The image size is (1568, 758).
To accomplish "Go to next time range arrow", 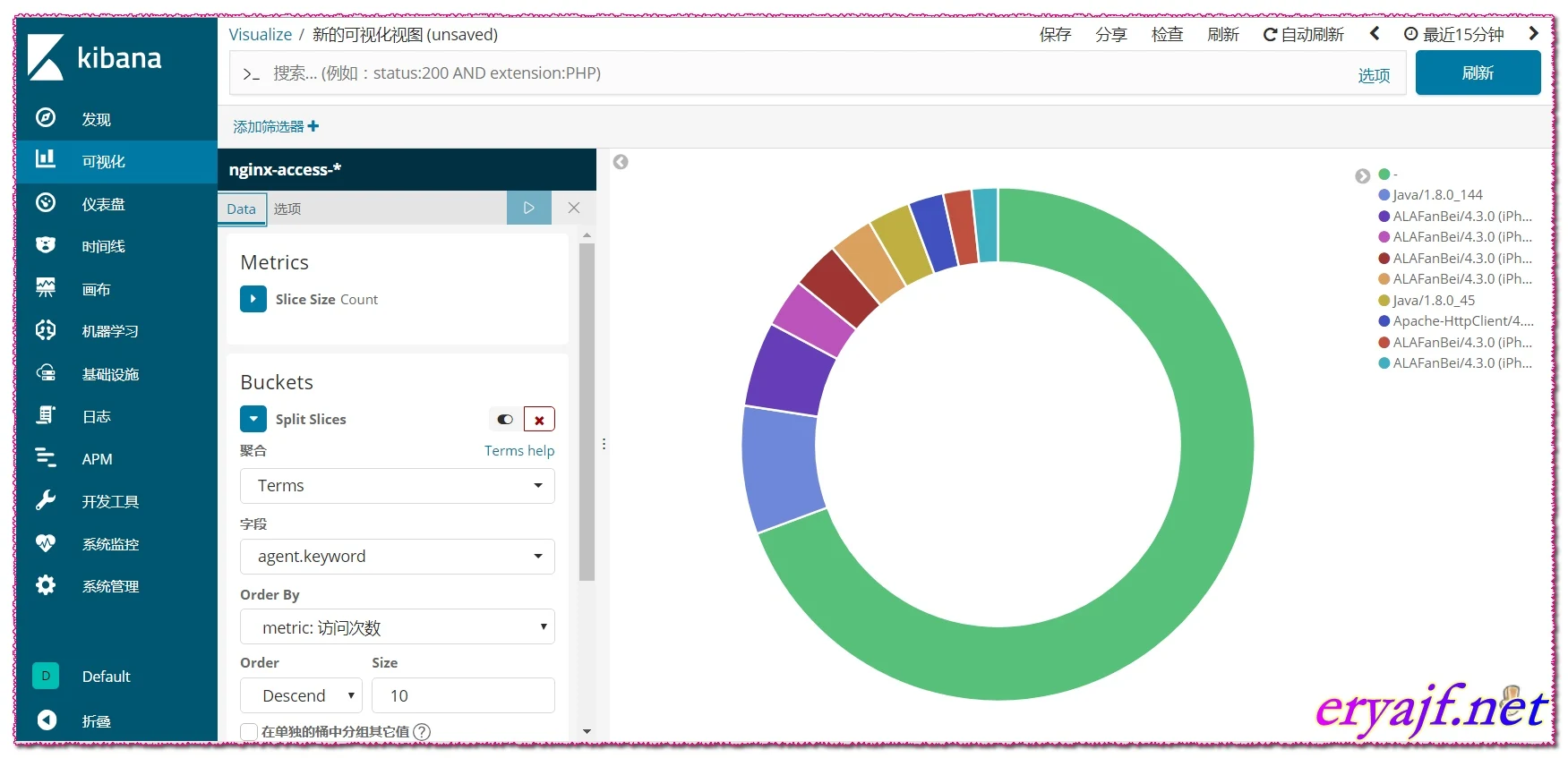I will point(1534,34).
